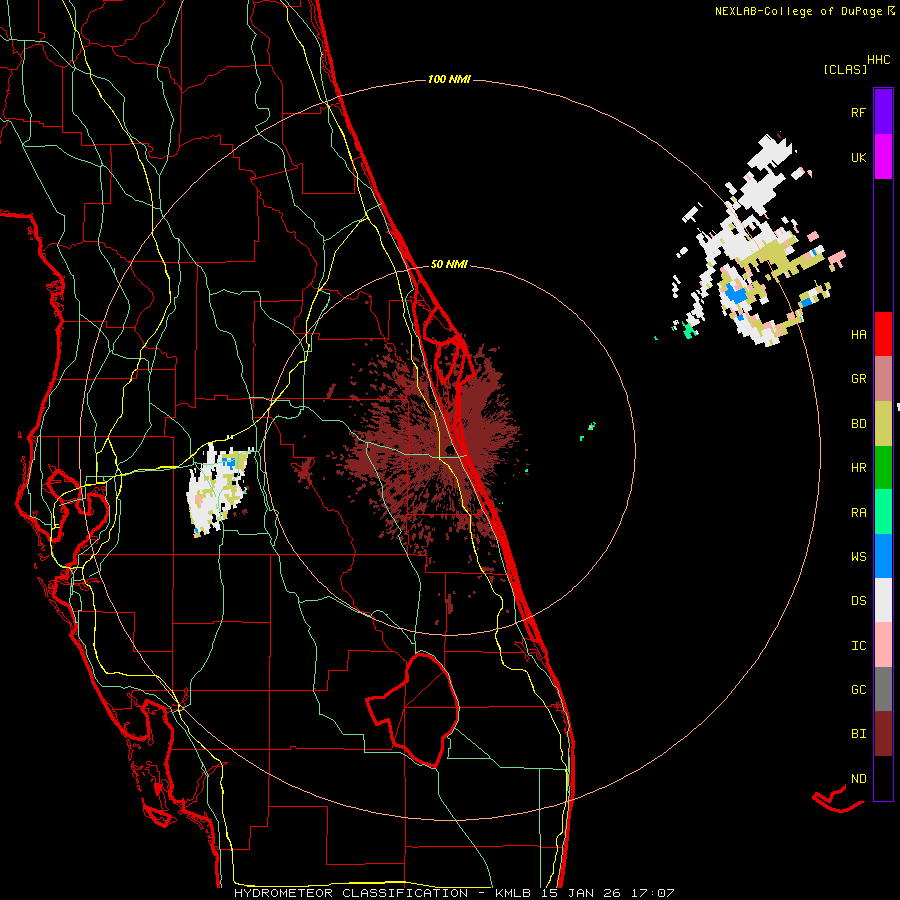This screenshot has height=900, width=900.
Task: Click the BI legend label
Action: 858,734
